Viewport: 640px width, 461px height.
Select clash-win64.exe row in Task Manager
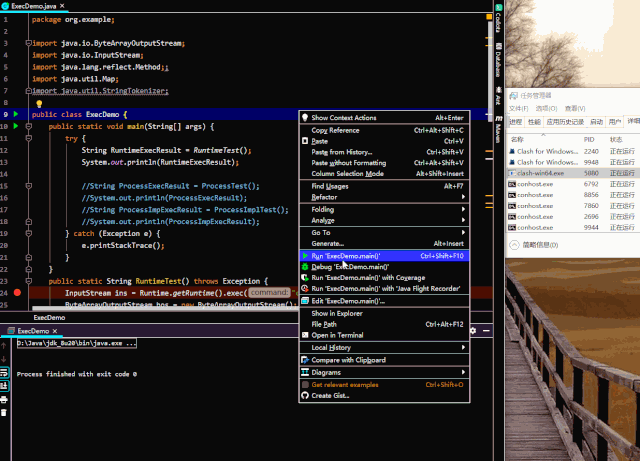coord(573,173)
